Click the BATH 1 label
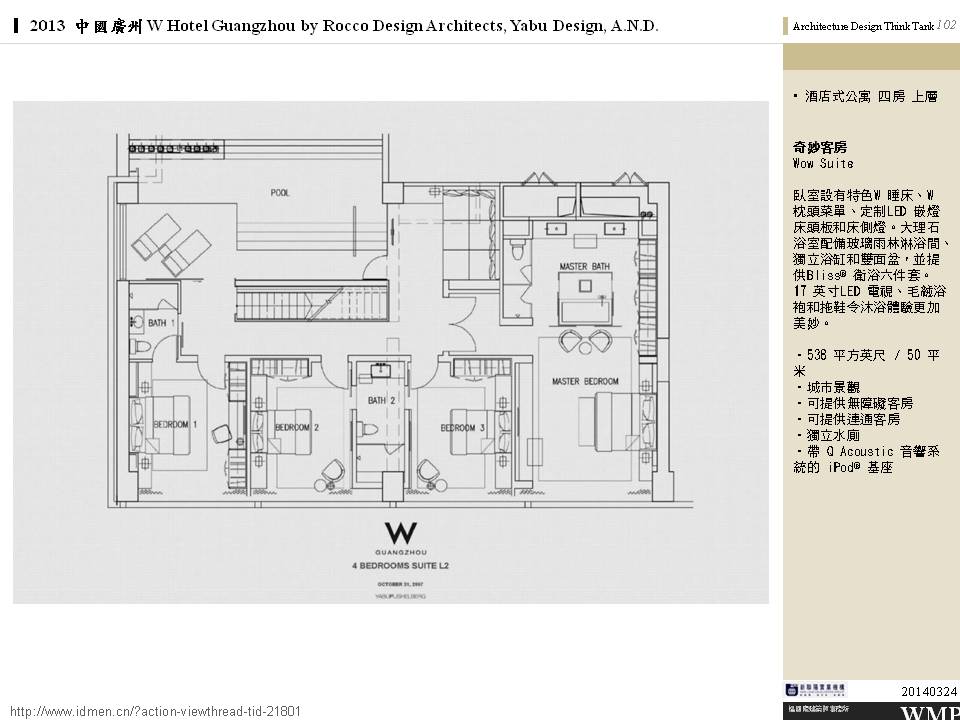Screen dimensions: 960x720 click(x=162, y=324)
